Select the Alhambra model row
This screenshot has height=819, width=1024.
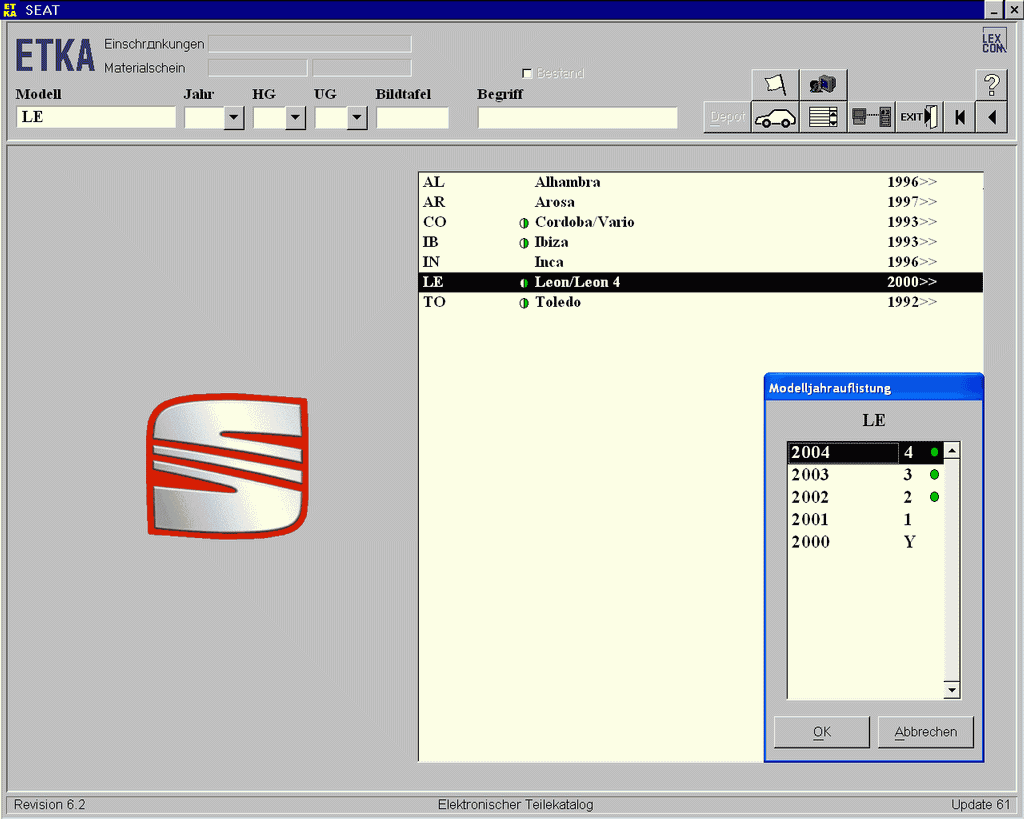(700, 182)
